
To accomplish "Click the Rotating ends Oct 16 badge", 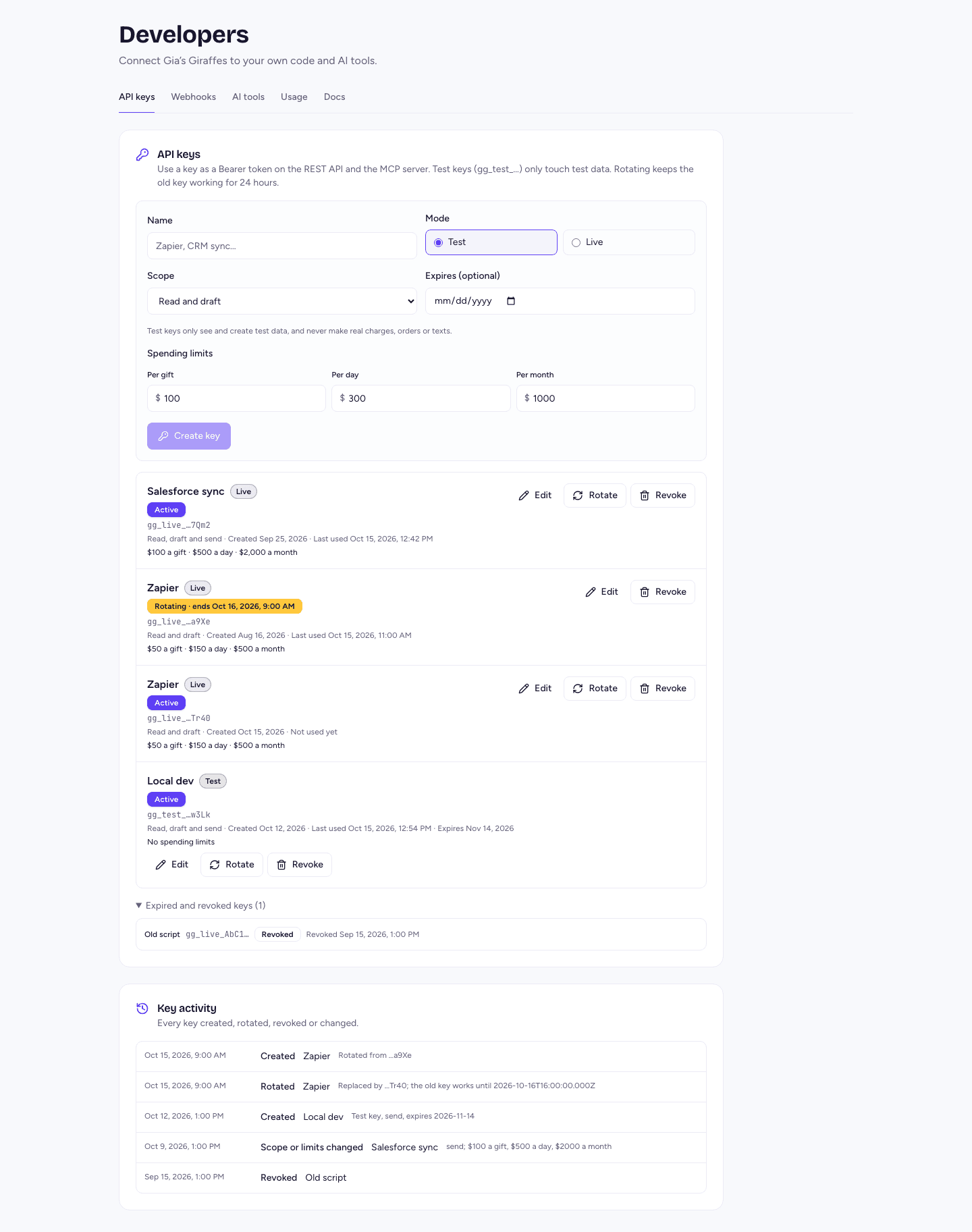I will tap(225, 606).
